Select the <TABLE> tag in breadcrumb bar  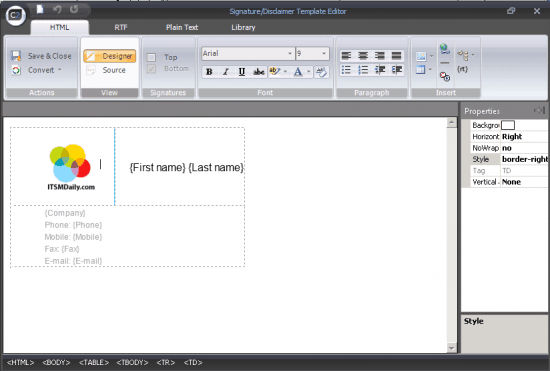pyautogui.click(x=94, y=363)
